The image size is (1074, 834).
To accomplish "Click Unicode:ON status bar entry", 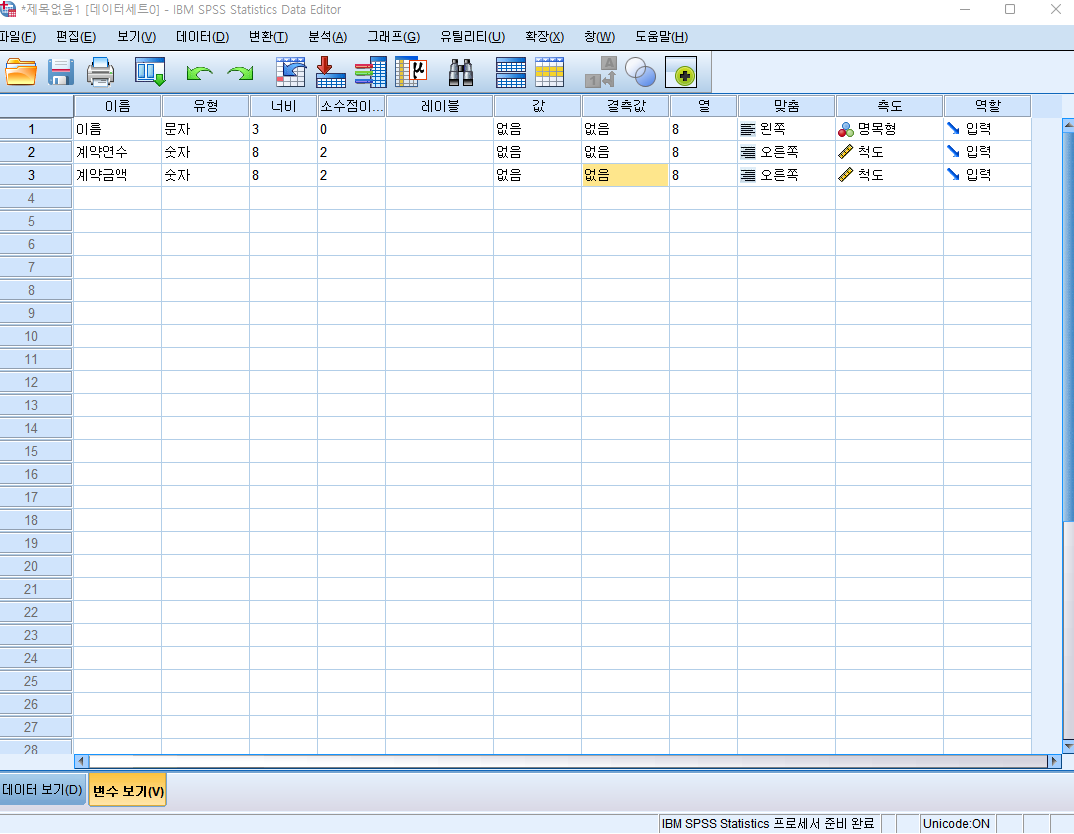I will [956, 824].
